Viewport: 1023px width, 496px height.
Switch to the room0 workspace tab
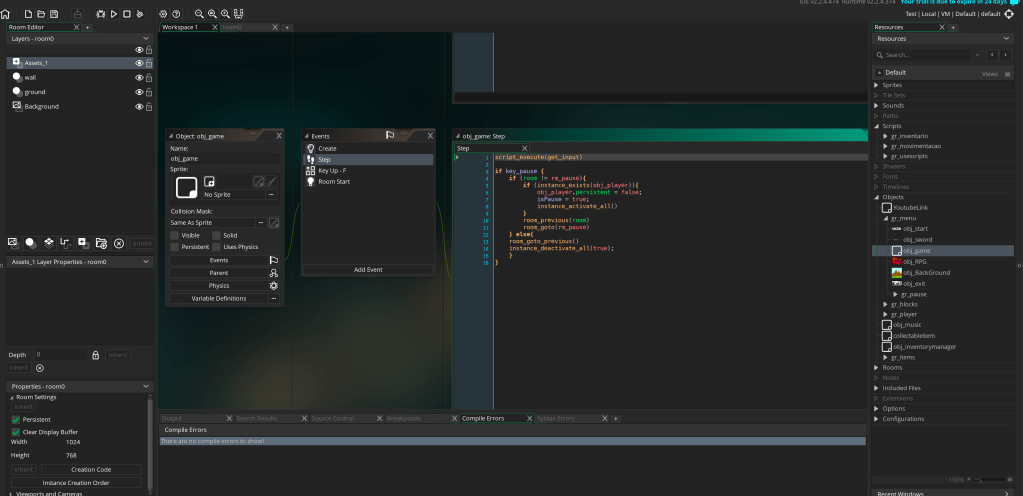[x=232, y=27]
